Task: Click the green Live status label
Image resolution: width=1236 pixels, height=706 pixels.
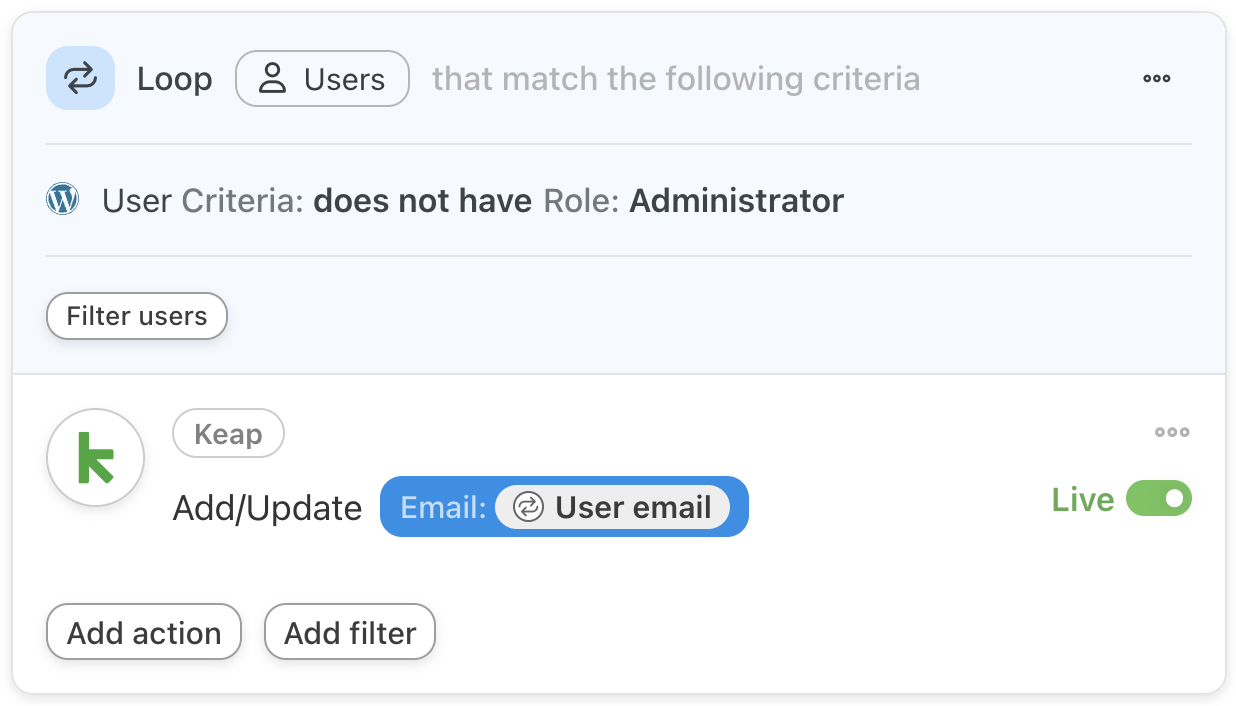Action: click(x=1082, y=500)
